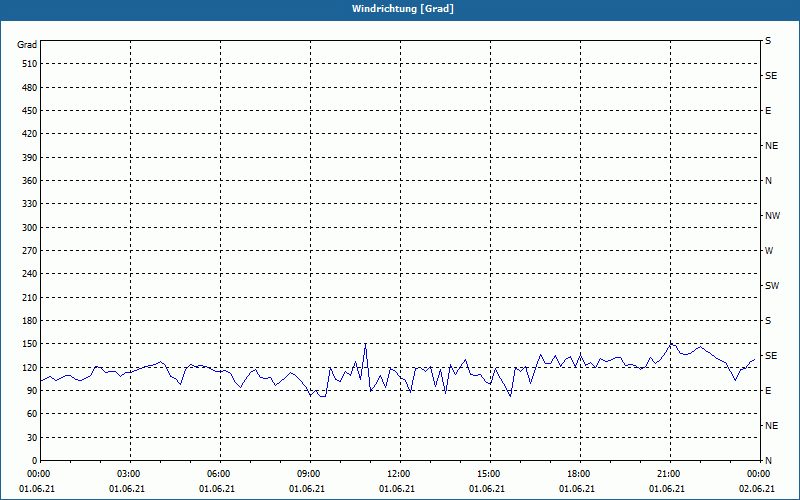Select the 02.06.21 date label
Screen dimensions: 800x500
click(x=756, y=489)
